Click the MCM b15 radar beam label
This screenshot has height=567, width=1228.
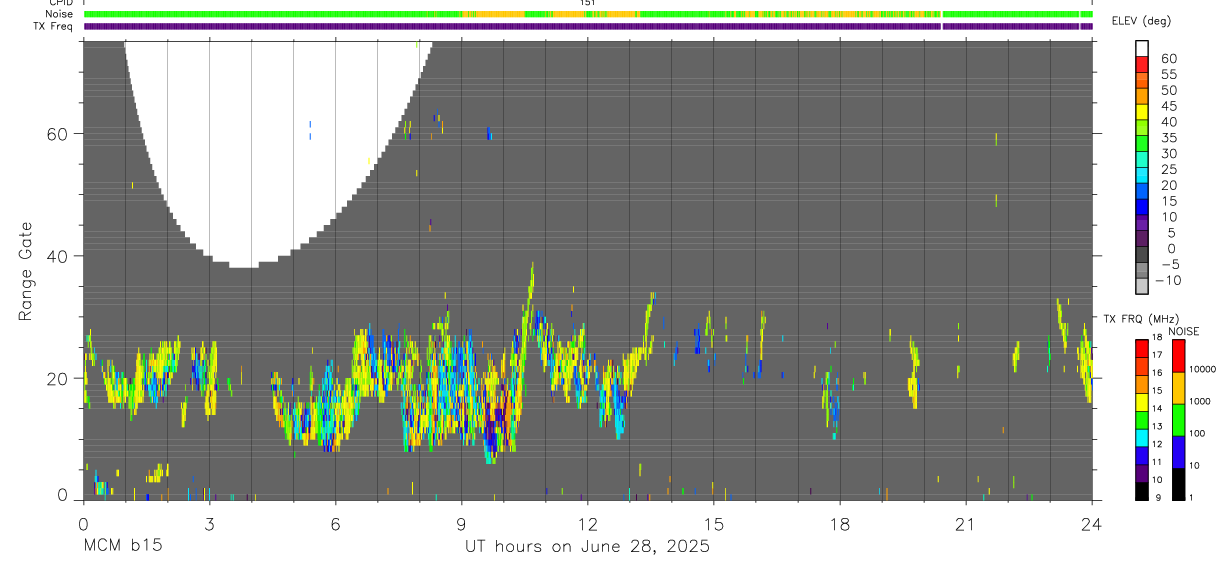pos(122,546)
